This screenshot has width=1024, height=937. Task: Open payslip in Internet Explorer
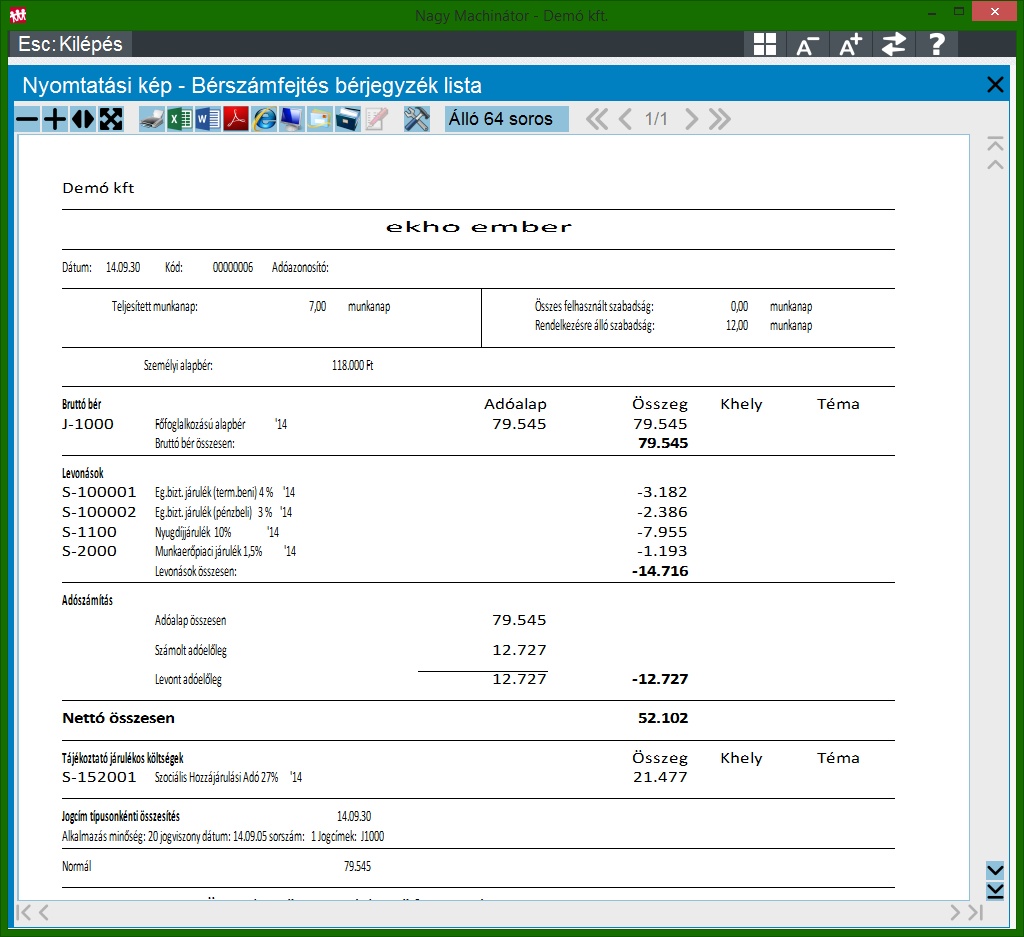click(264, 120)
